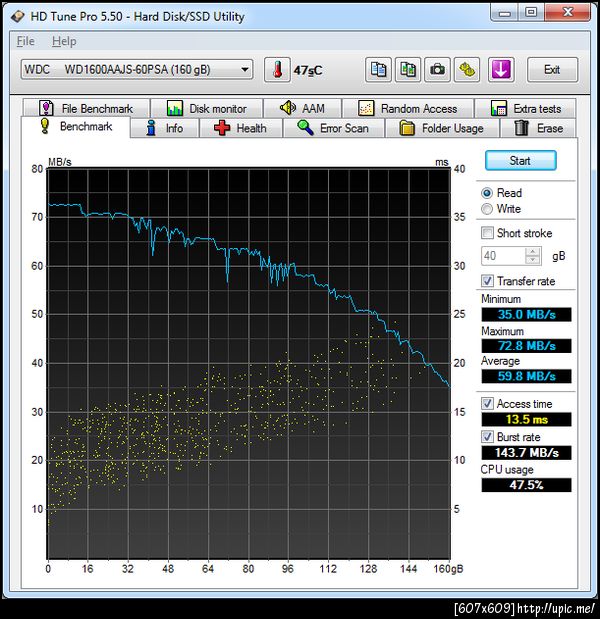The image size is (600, 619).
Task: Click the camera save screenshot icon
Action: click(437, 70)
